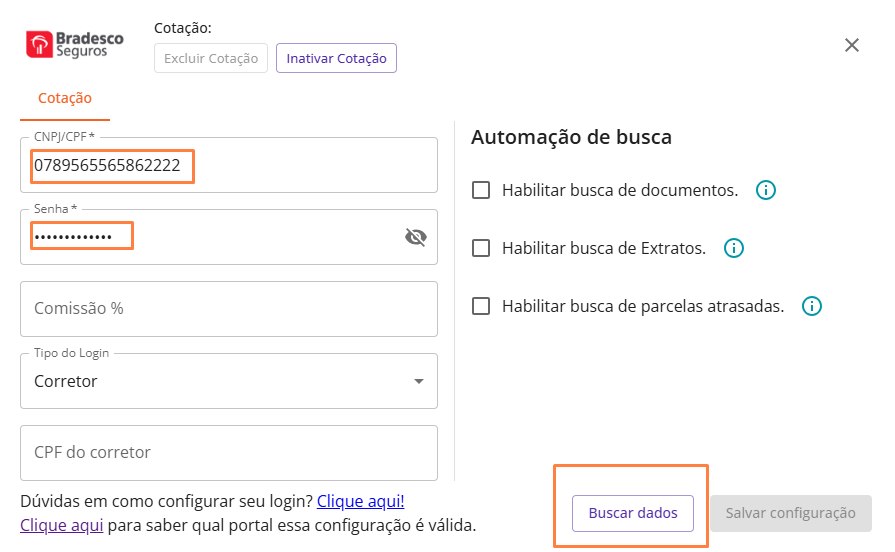
Task: Check Habilitar busca de Extratos
Action: click(x=481, y=248)
